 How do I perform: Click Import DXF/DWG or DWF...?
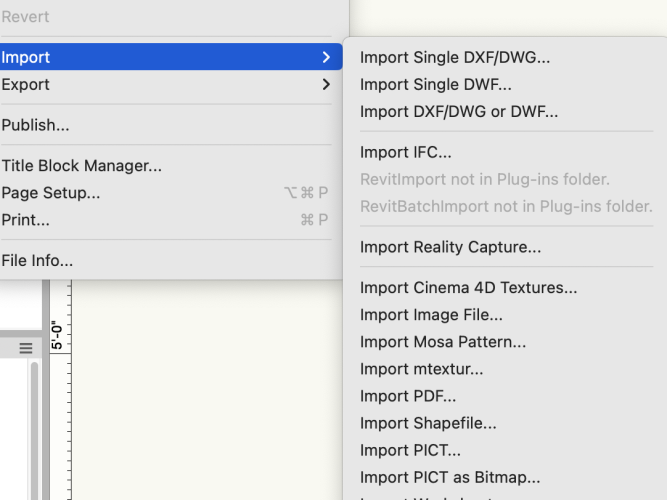tap(459, 112)
